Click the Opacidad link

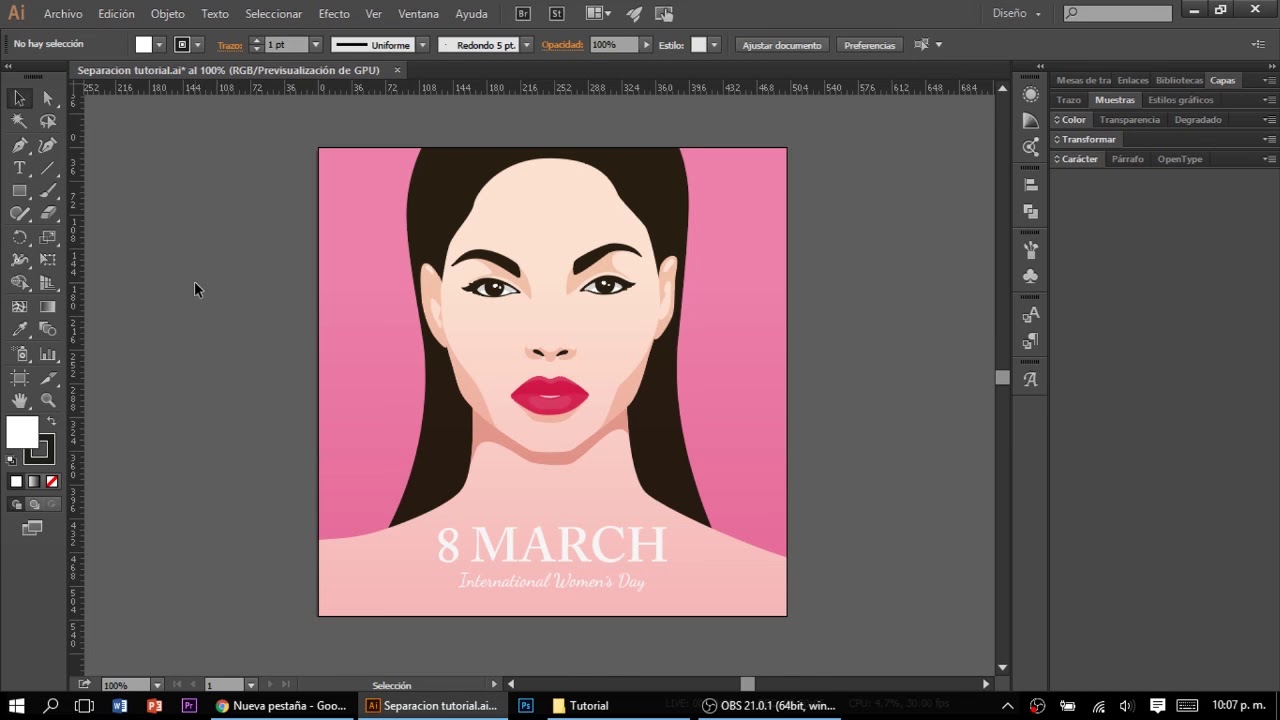pos(562,45)
